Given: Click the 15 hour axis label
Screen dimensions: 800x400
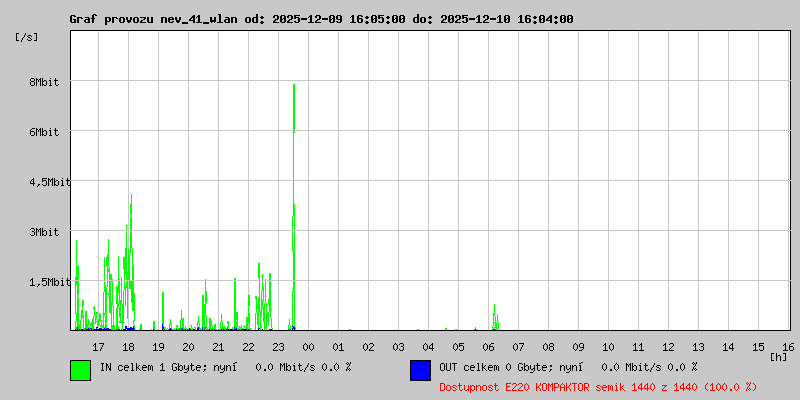Looking at the screenshot, I should pos(759,347).
